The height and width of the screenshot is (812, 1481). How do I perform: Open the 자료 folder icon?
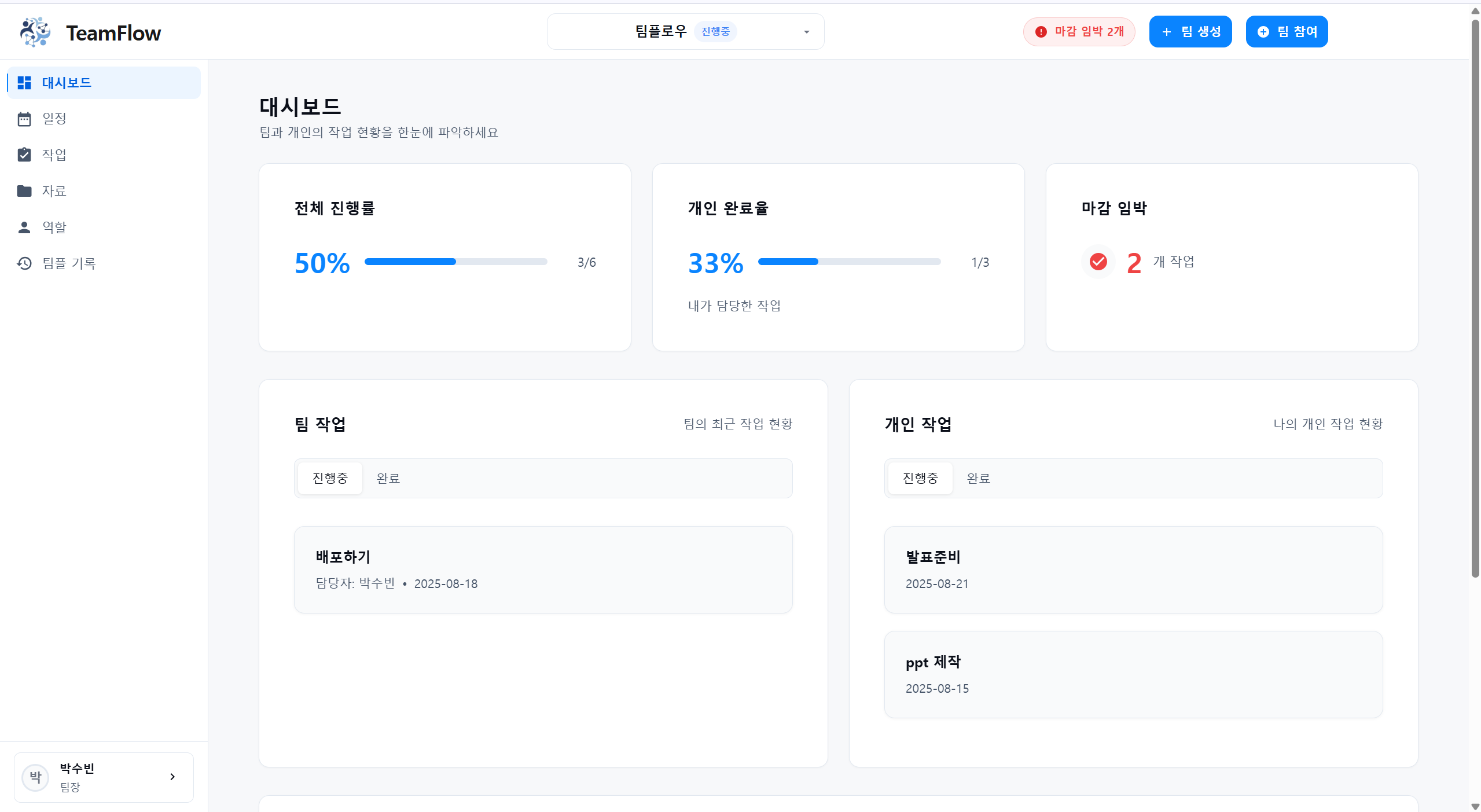pos(24,190)
